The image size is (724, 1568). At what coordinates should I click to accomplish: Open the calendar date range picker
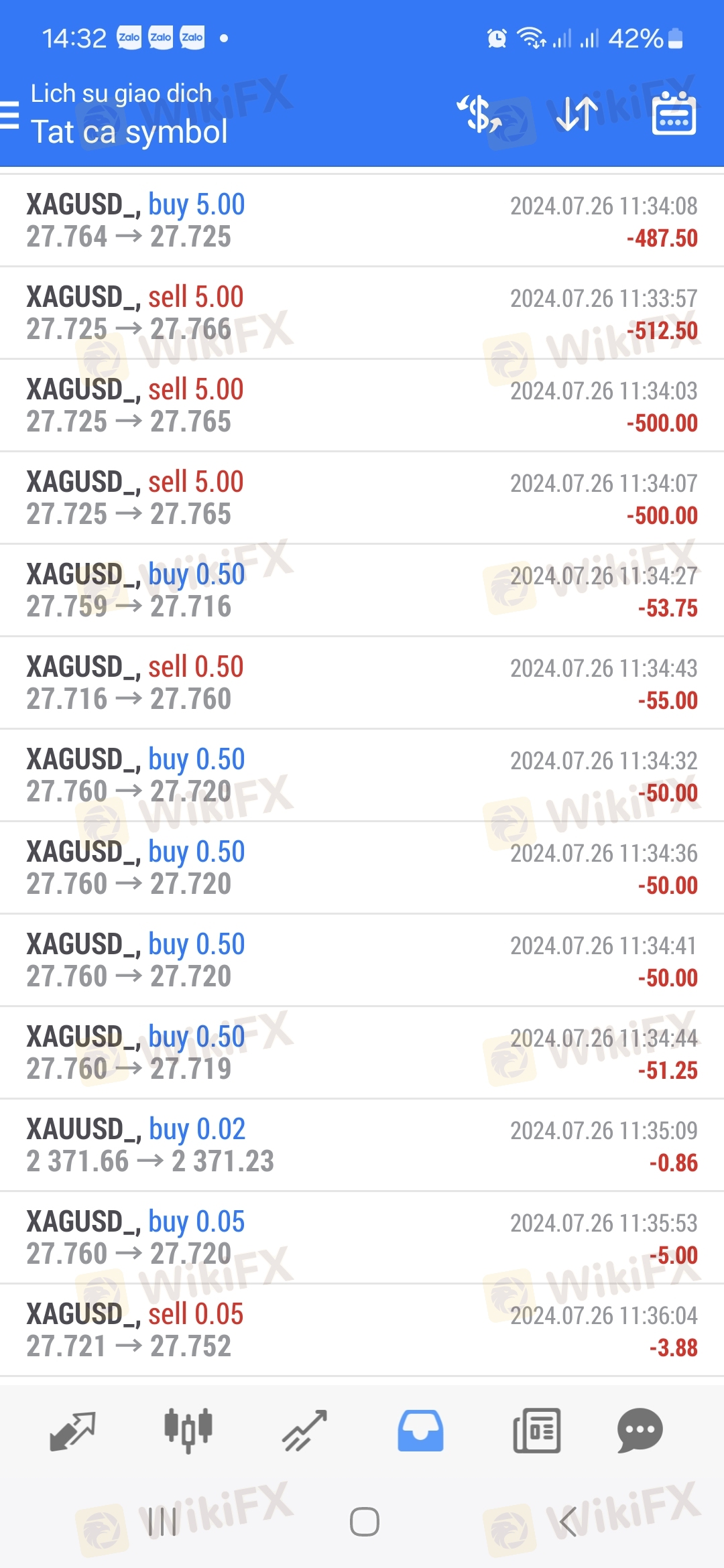tap(674, 114)
